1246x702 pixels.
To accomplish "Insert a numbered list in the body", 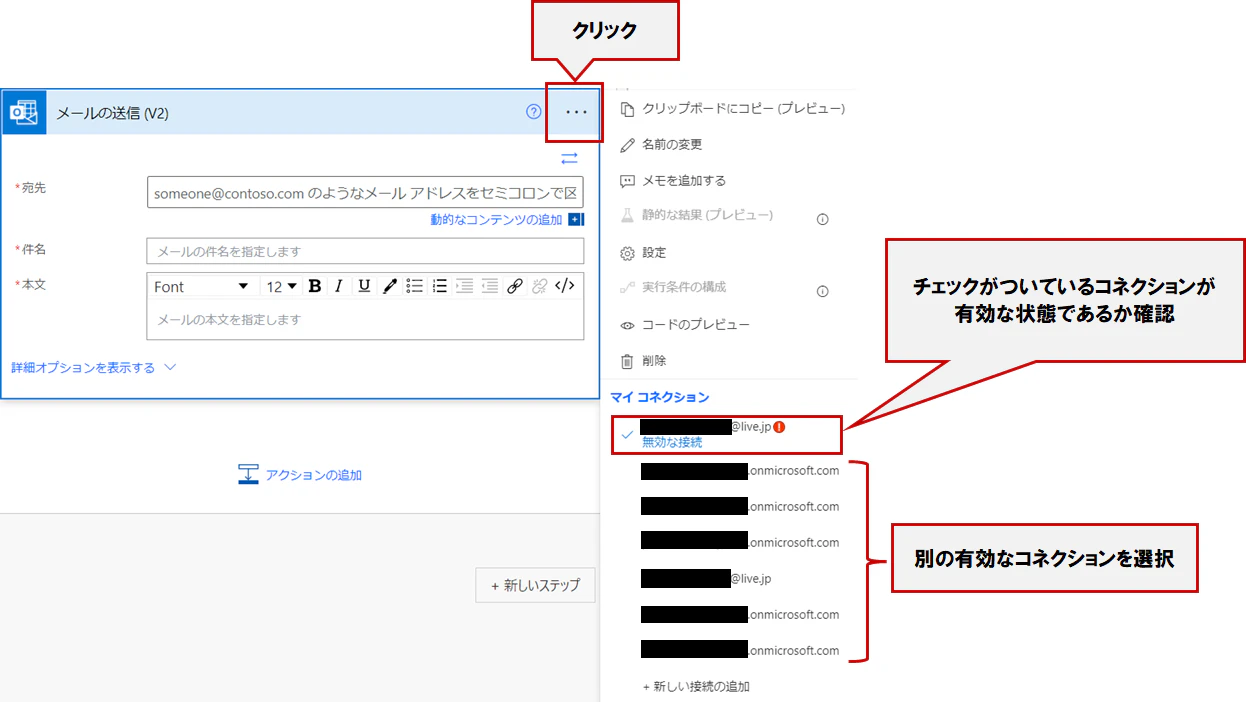I will click(439, 286).
